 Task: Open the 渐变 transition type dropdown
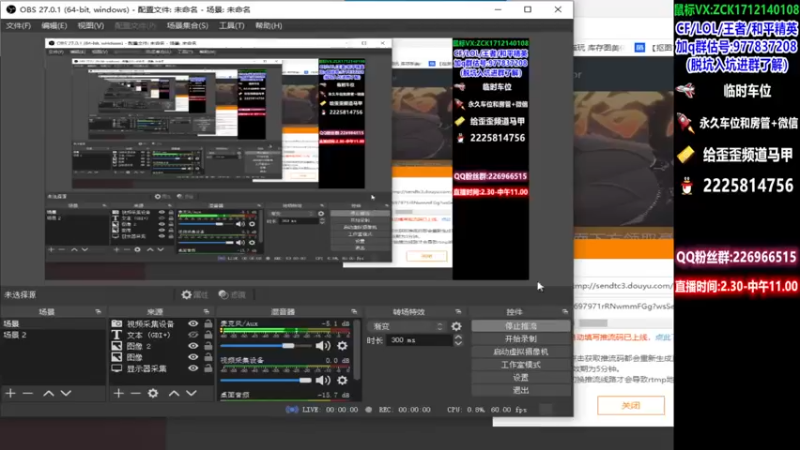[408, 327]
